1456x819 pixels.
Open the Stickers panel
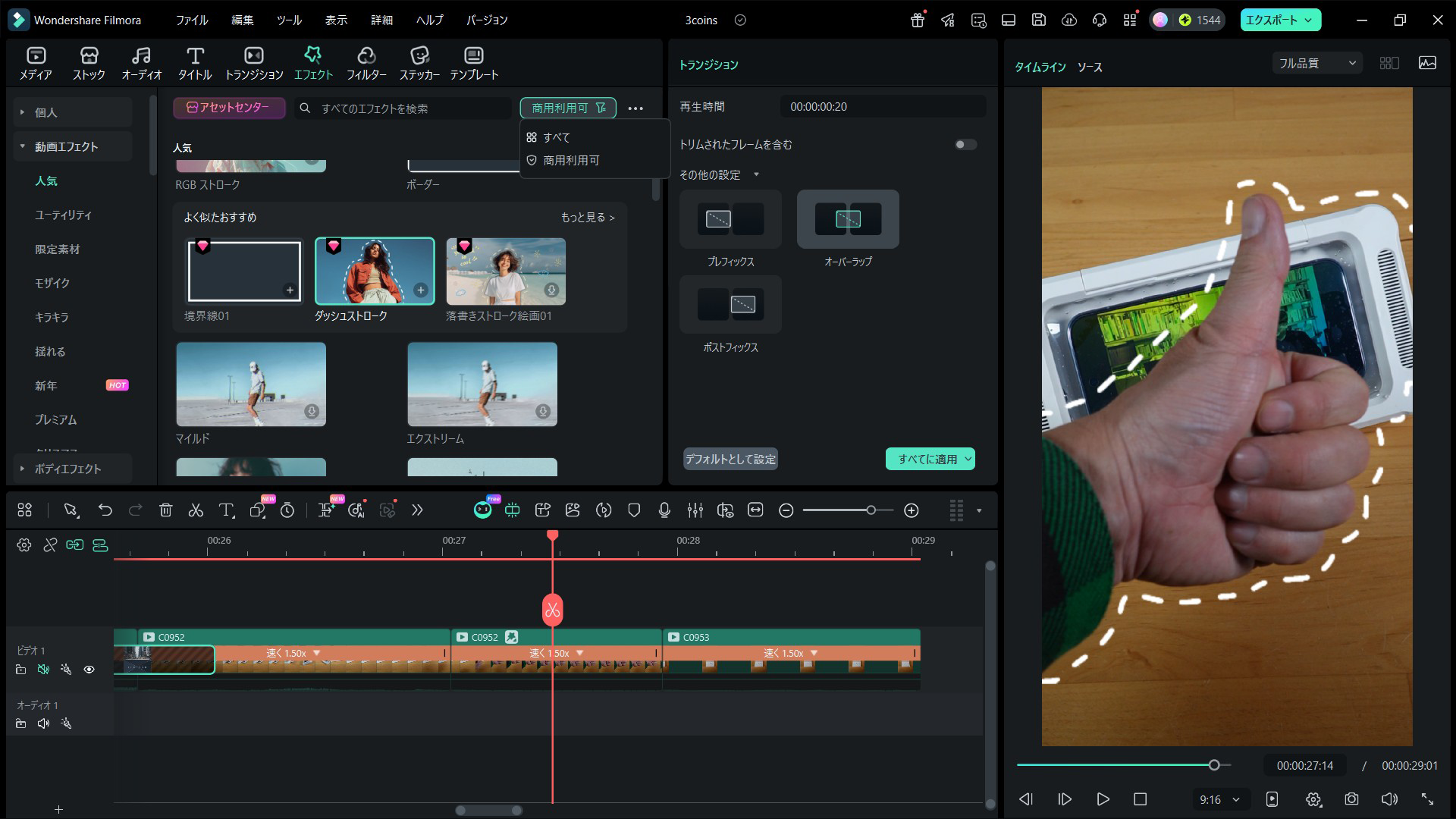(419, 62)
